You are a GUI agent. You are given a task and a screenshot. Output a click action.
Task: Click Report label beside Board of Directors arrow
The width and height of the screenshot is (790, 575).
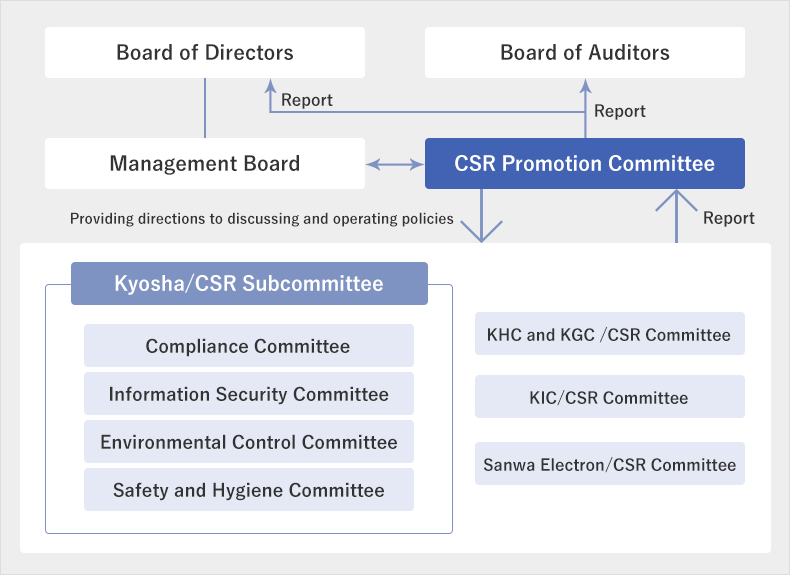pos(306,100)
